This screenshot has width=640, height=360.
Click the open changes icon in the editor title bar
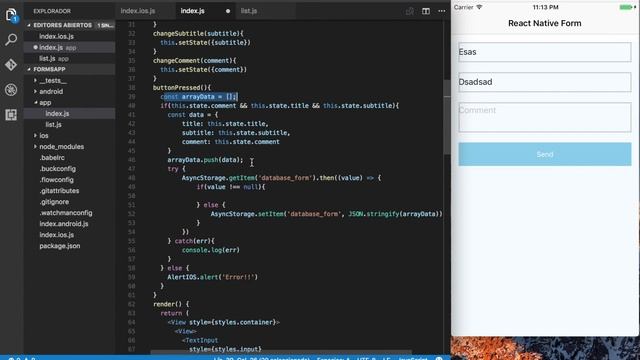pyautogui.click(x=410, y=11)
